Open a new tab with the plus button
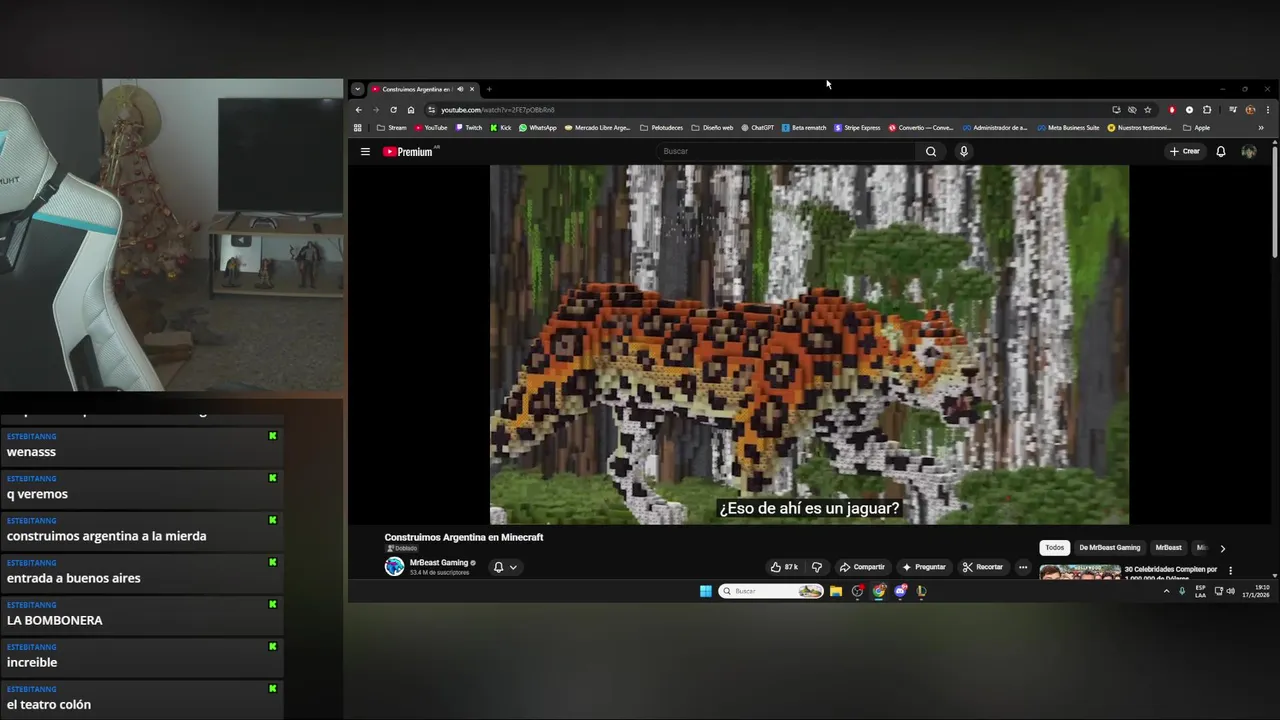This screenshot has height=720, width=1280. (489, 89)
